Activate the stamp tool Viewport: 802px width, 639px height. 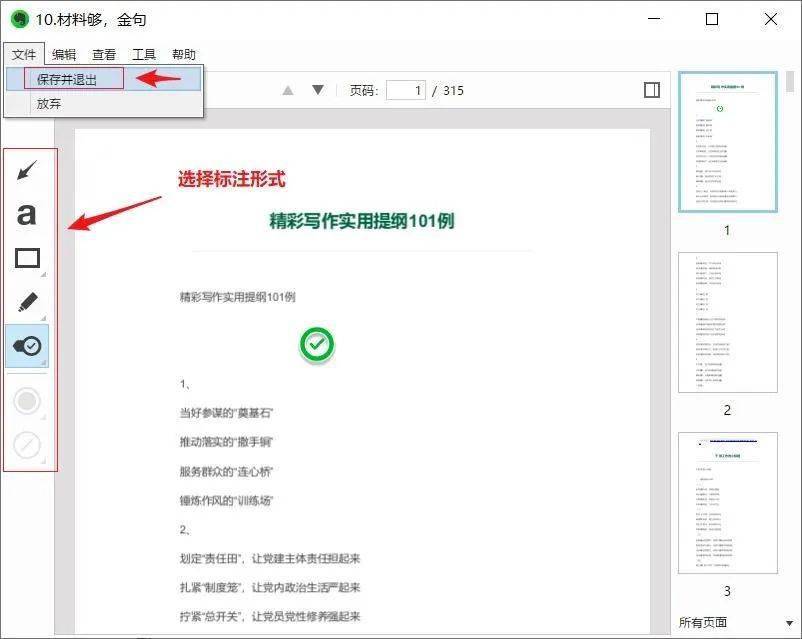(x=28, y=345)
